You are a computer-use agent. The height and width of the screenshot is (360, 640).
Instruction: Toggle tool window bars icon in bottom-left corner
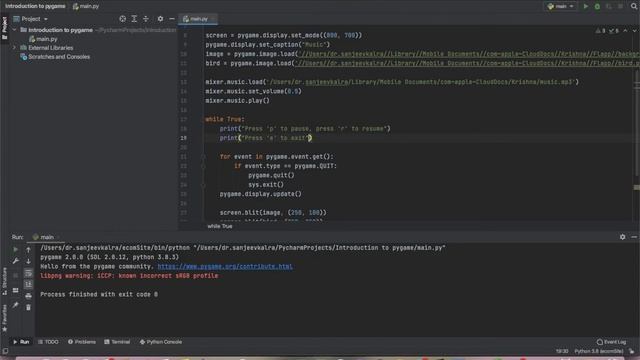coord(5,351)
